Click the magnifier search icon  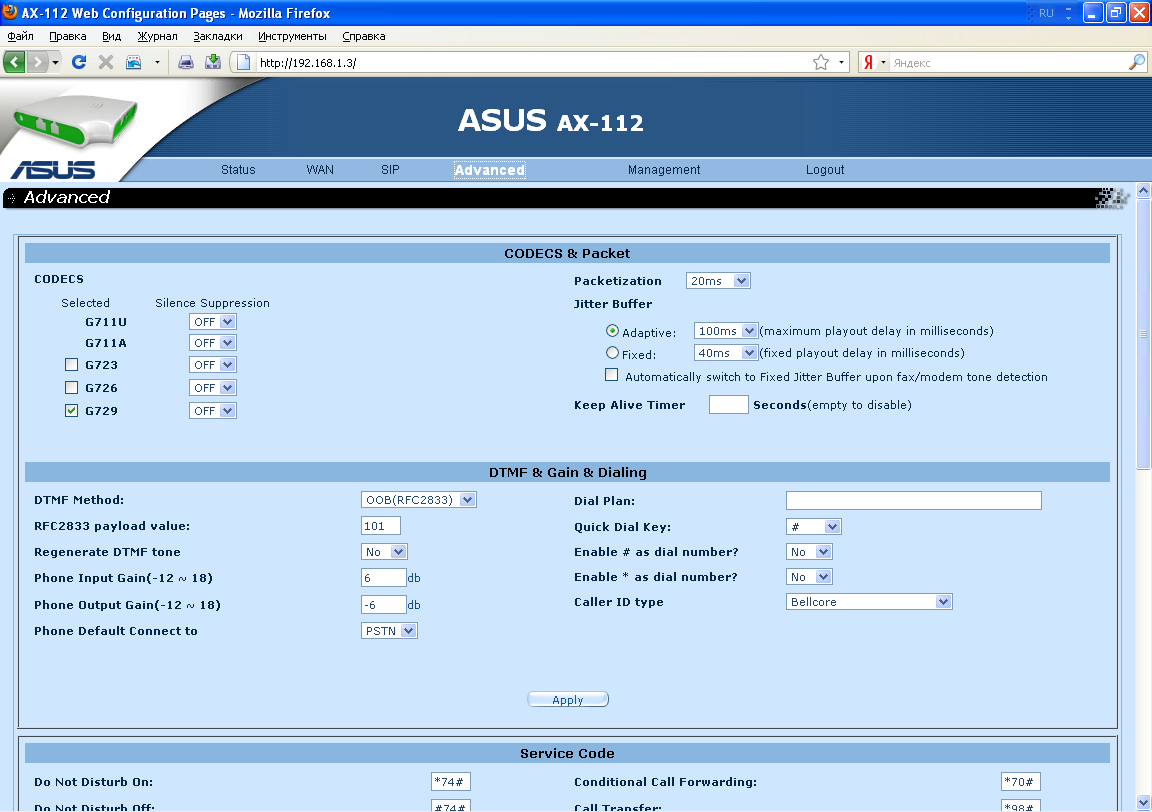(1136, 62)
